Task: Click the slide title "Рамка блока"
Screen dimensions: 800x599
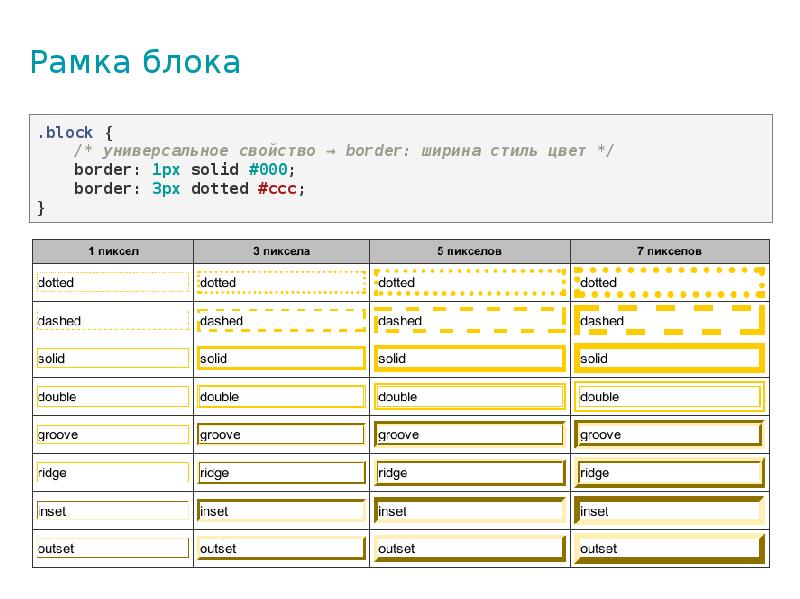Action: 135,62
